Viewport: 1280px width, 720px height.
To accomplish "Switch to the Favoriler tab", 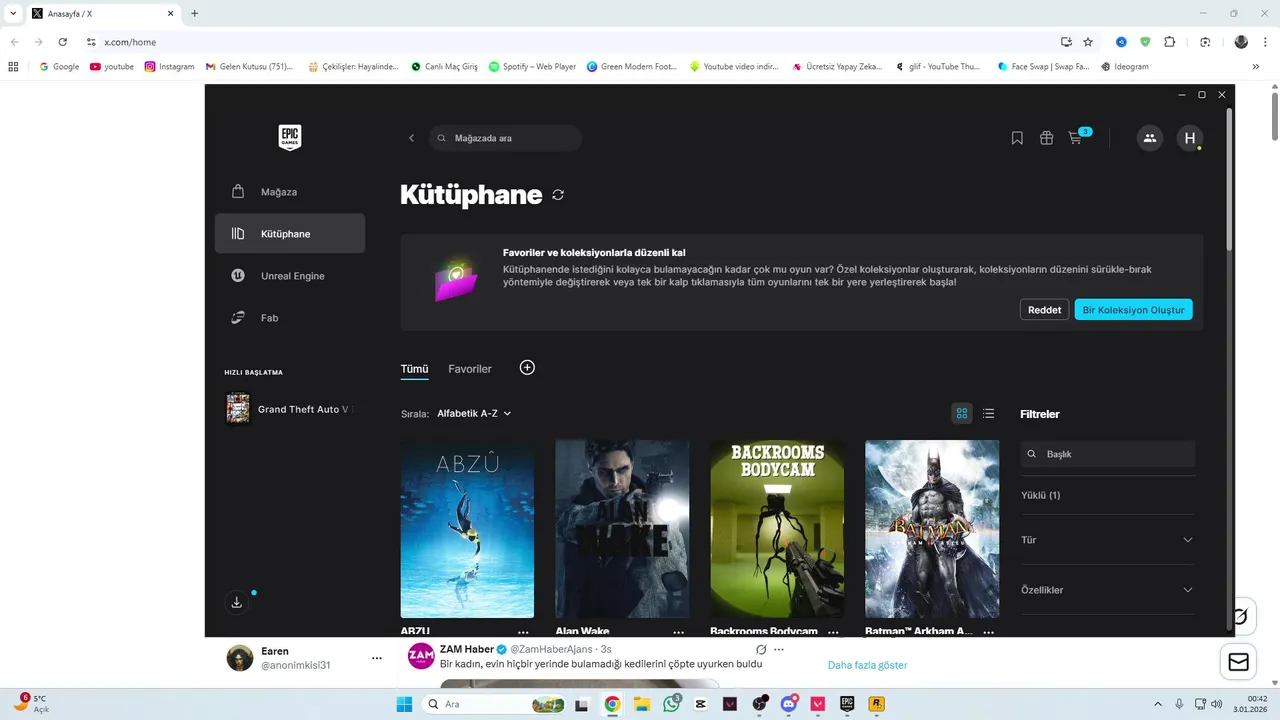I will click(x=470, y=369).
